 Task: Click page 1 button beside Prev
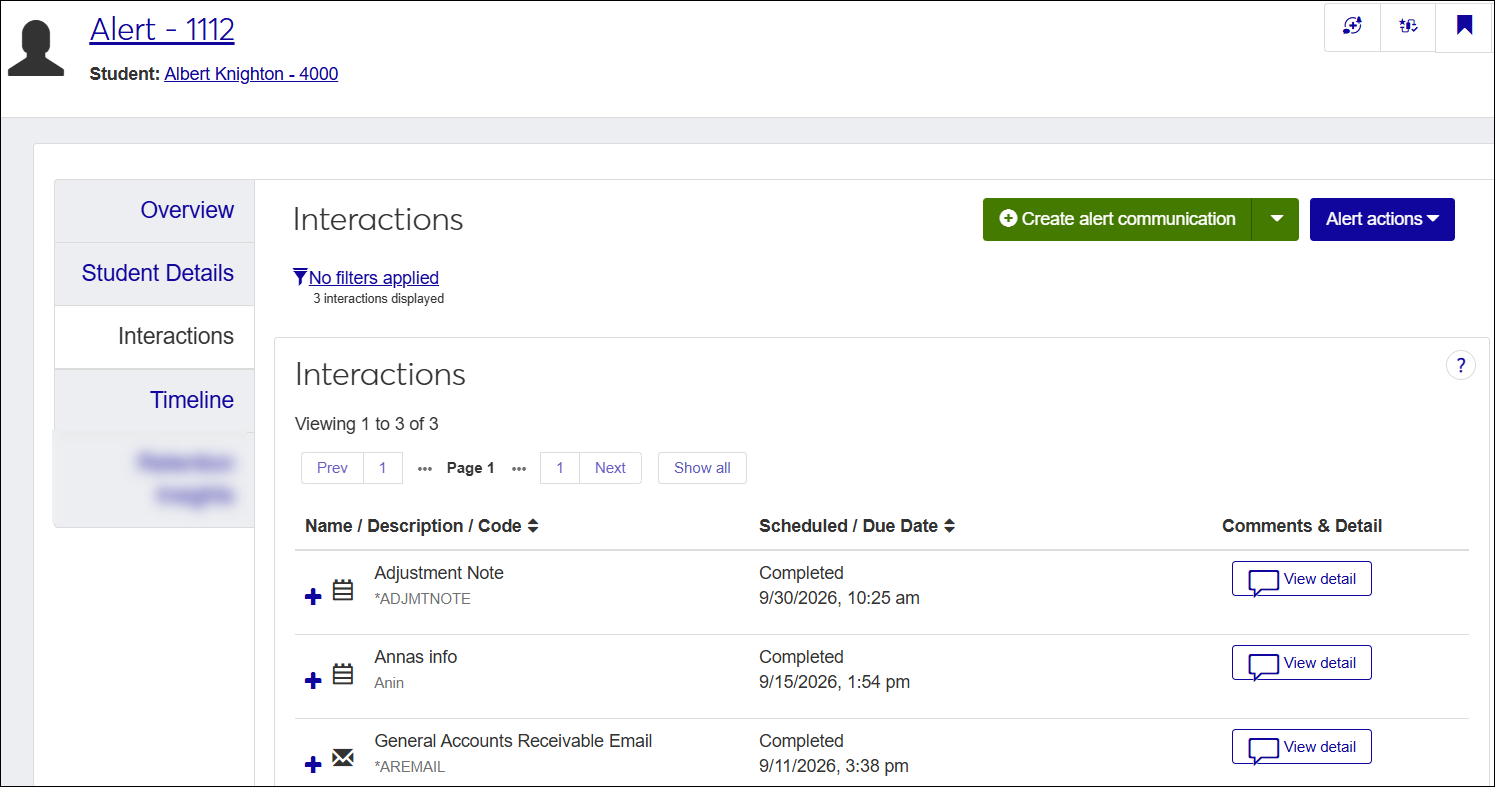[383, 468]
